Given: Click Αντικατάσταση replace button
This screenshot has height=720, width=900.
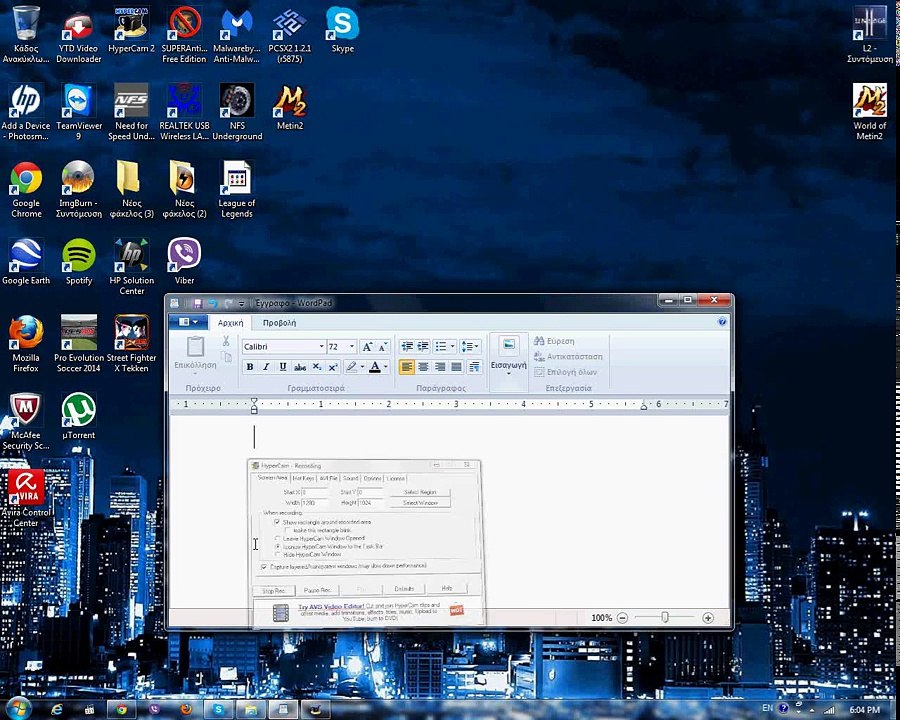Looking at the screenshot, I should [x=568, y=357].
